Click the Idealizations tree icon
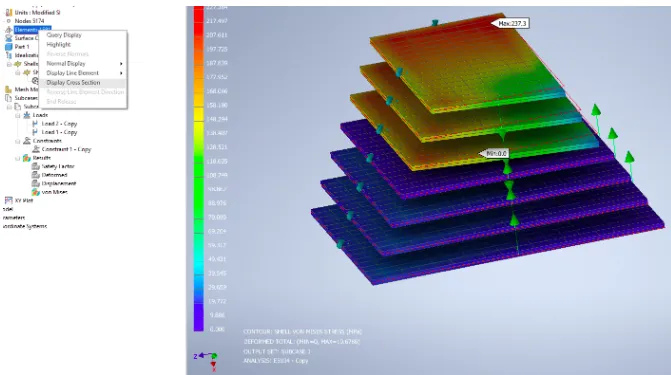Image resolution: width=671 pixels, height=375 pixels. click(9, 55)
